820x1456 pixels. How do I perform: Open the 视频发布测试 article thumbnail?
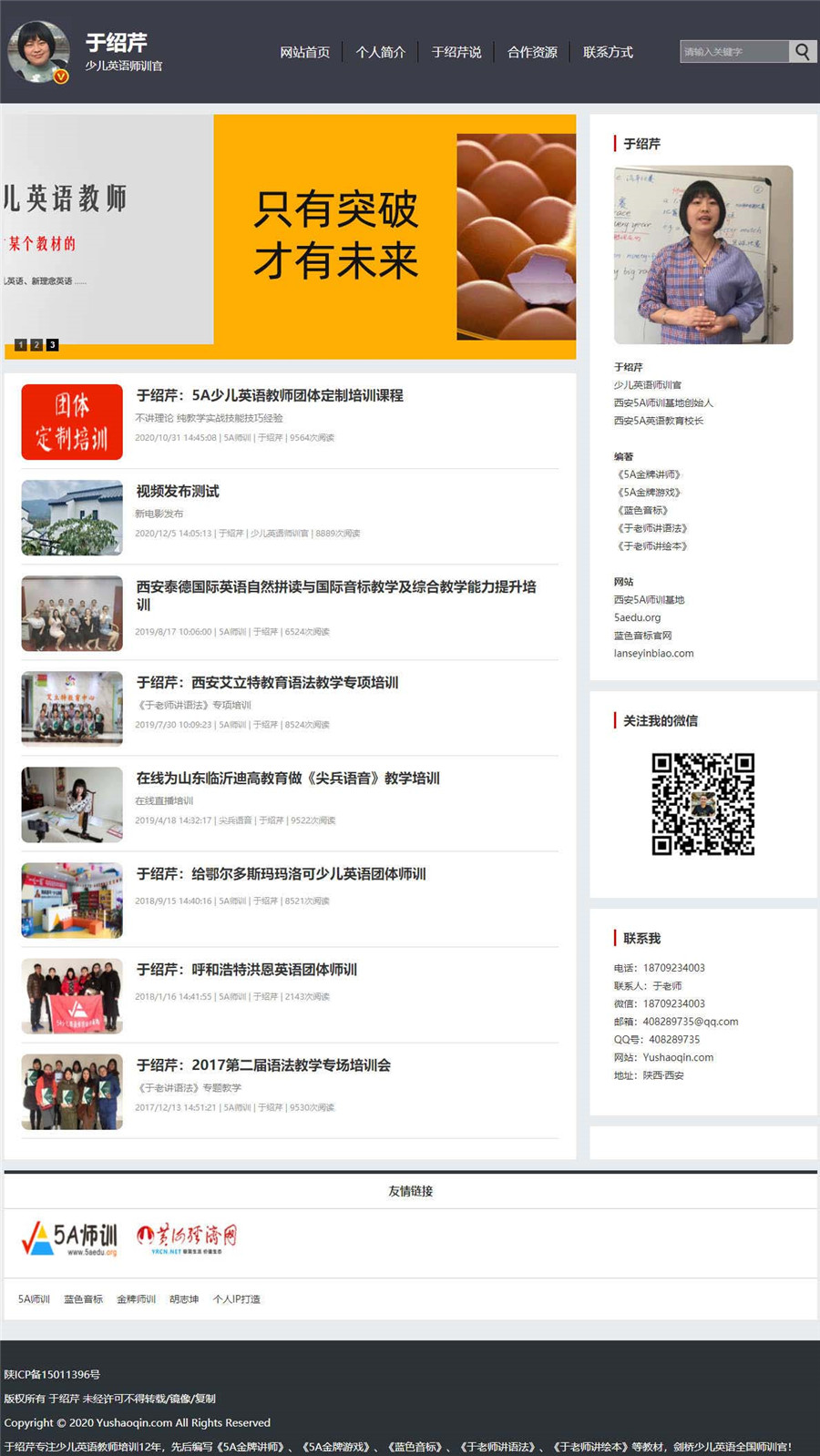(x=72, y=517)
